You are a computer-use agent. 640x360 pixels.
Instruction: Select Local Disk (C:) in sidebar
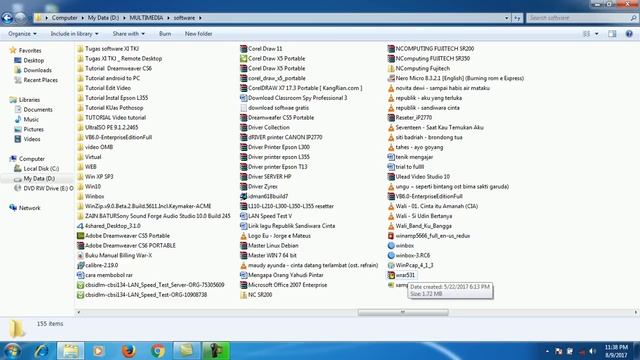point(41,169)
